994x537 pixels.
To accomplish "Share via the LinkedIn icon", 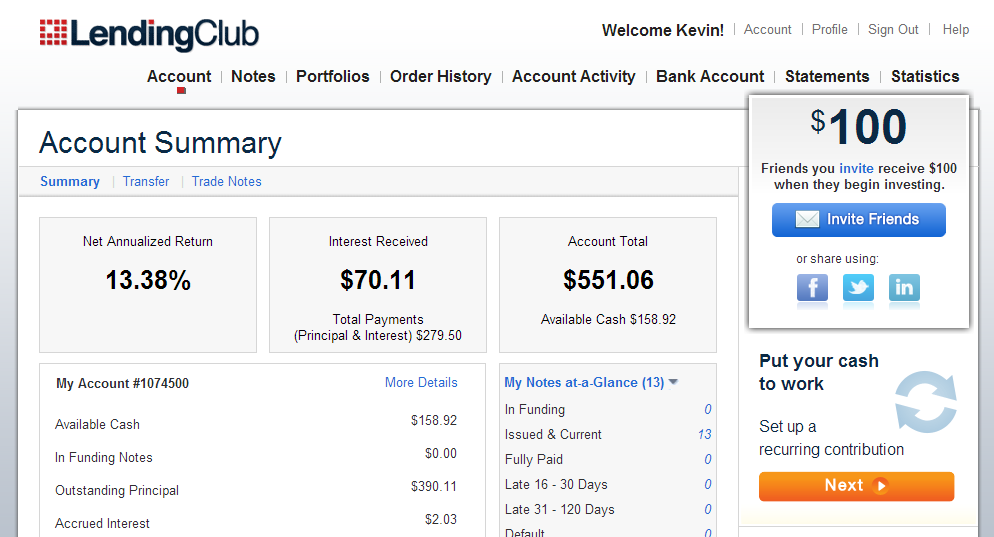I will [x=904, y=288].
